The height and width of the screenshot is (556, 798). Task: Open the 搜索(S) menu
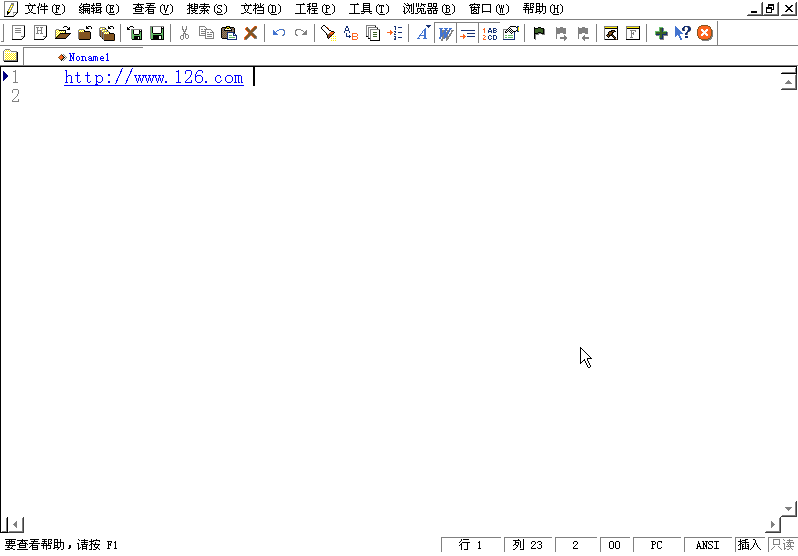click(x=207, y=9)
